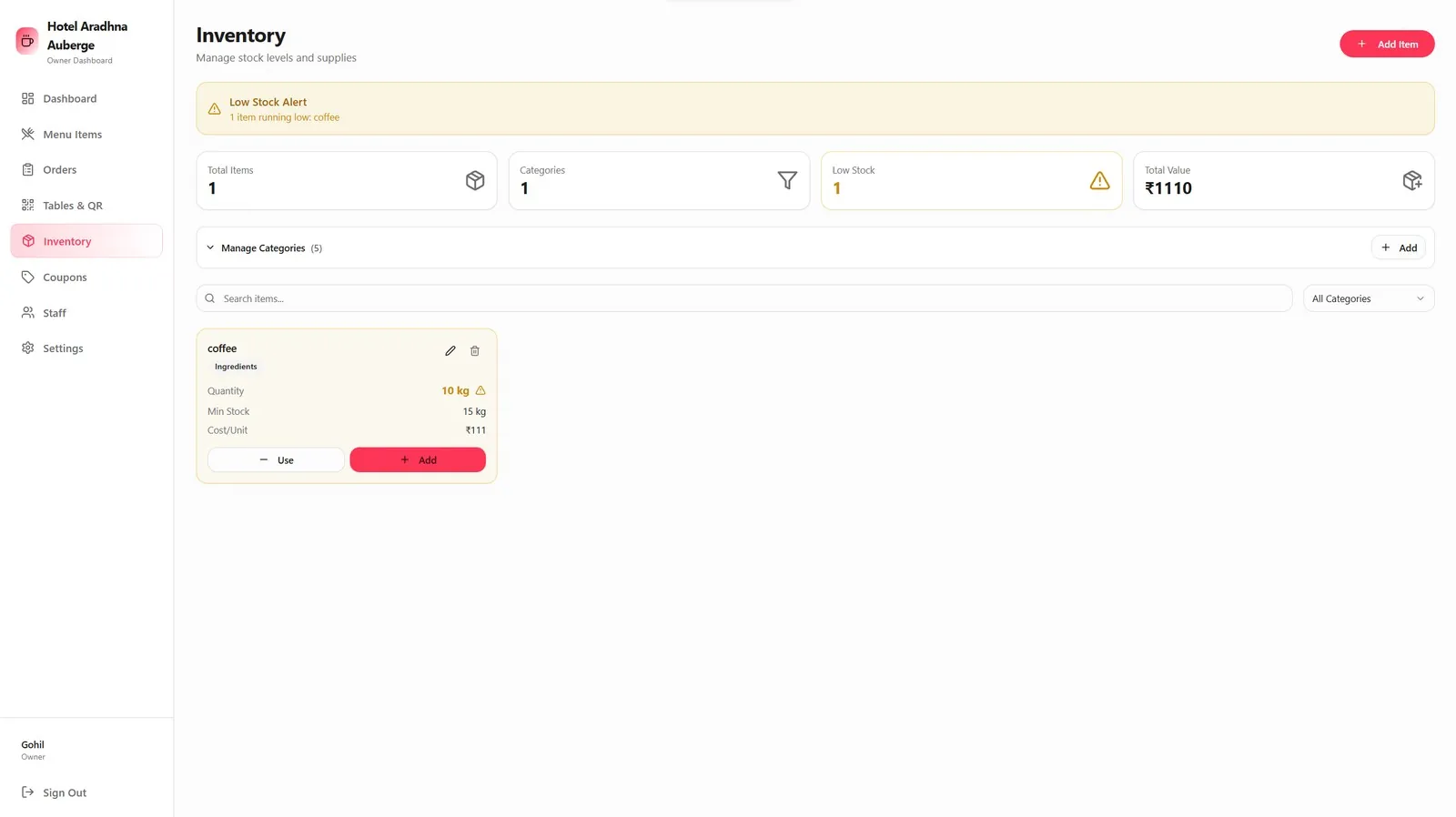Click the Tables & QR code icon
The image size is (1456, 817).
[x=28, y=206]
